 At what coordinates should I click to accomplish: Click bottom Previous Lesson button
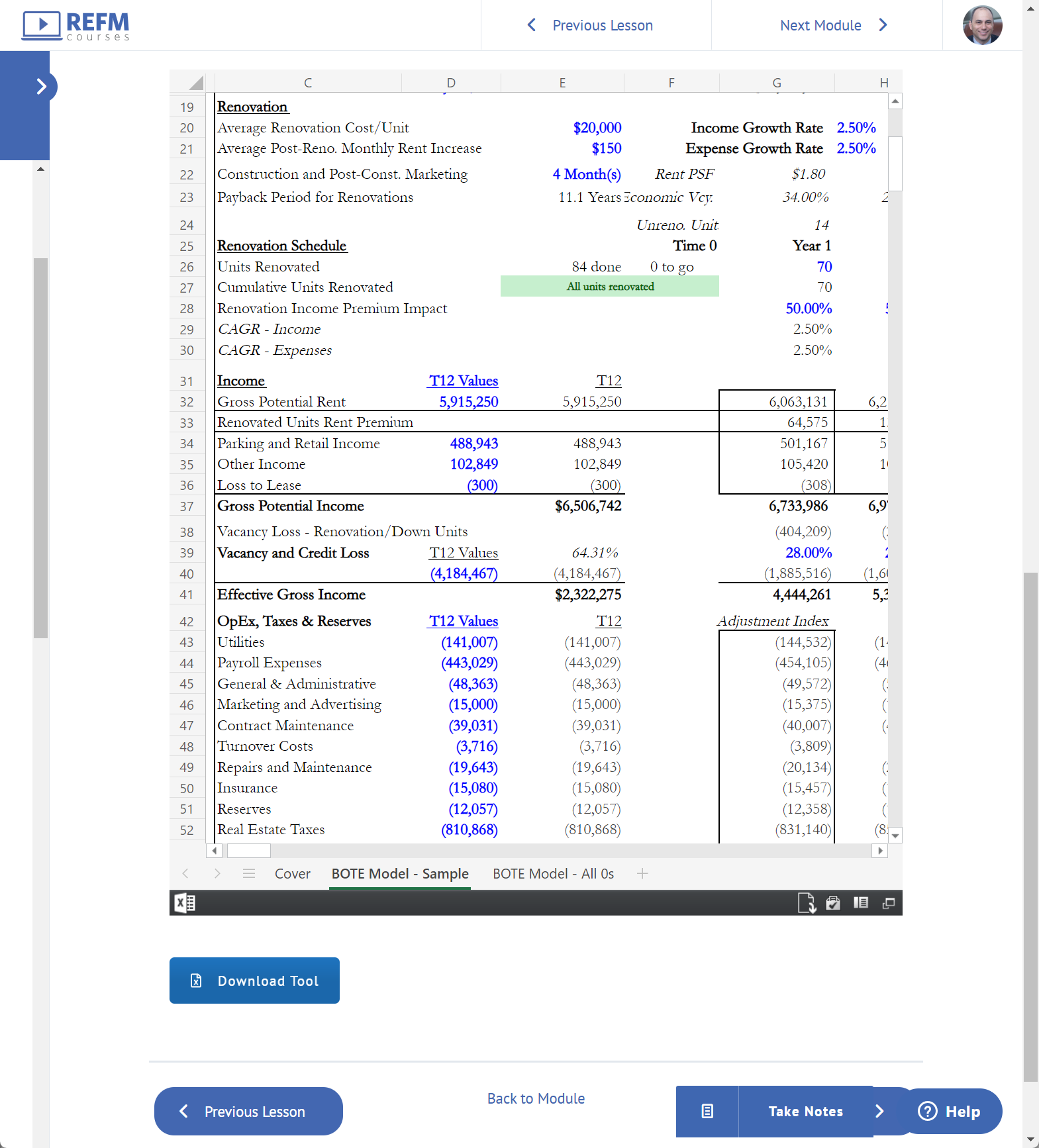point(248,1112)
